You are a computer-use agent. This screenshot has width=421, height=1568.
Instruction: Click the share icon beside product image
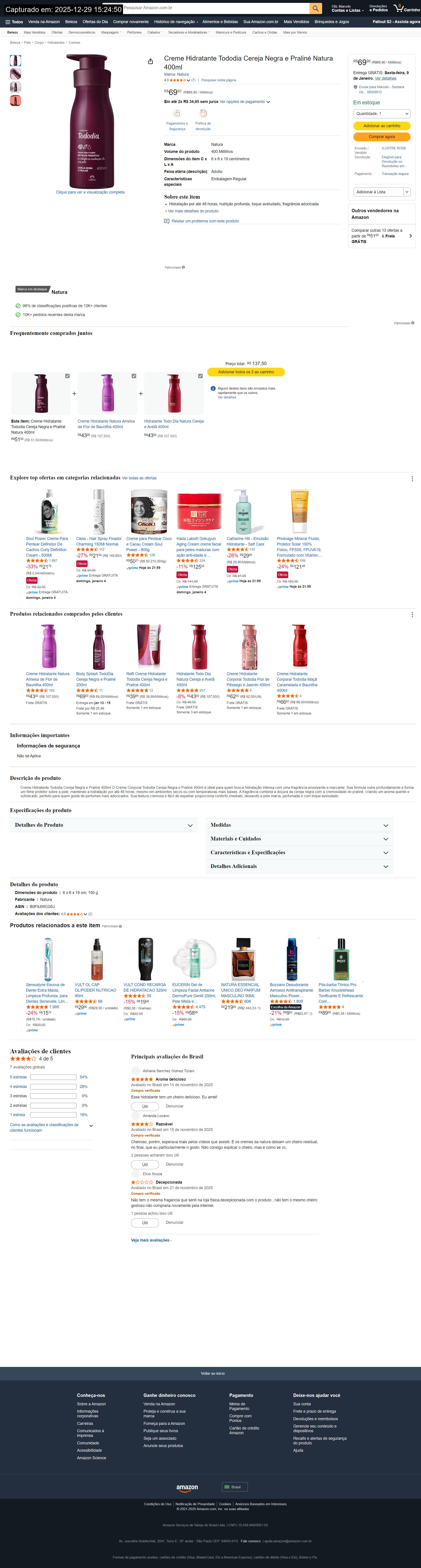click(x=150, y=61)
